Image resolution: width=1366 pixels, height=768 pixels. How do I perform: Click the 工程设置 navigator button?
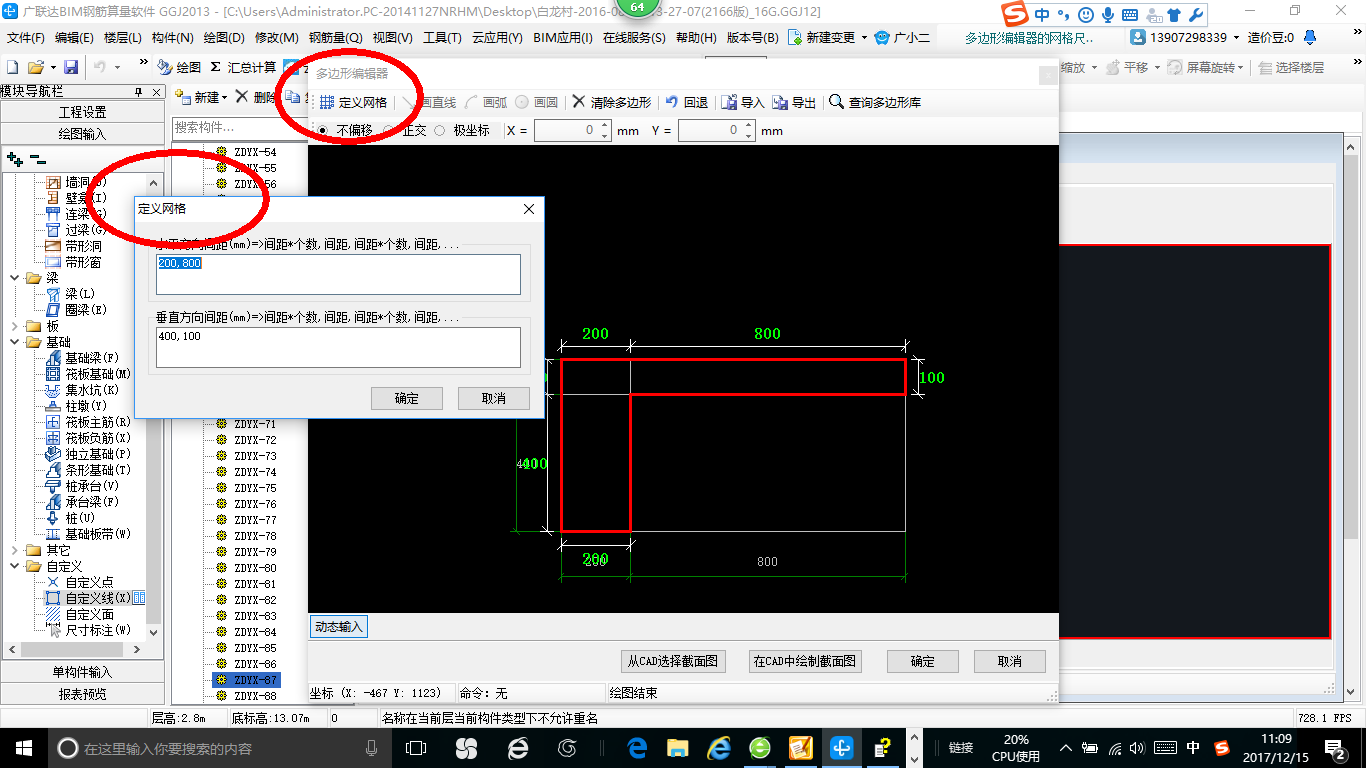(82, 112)
